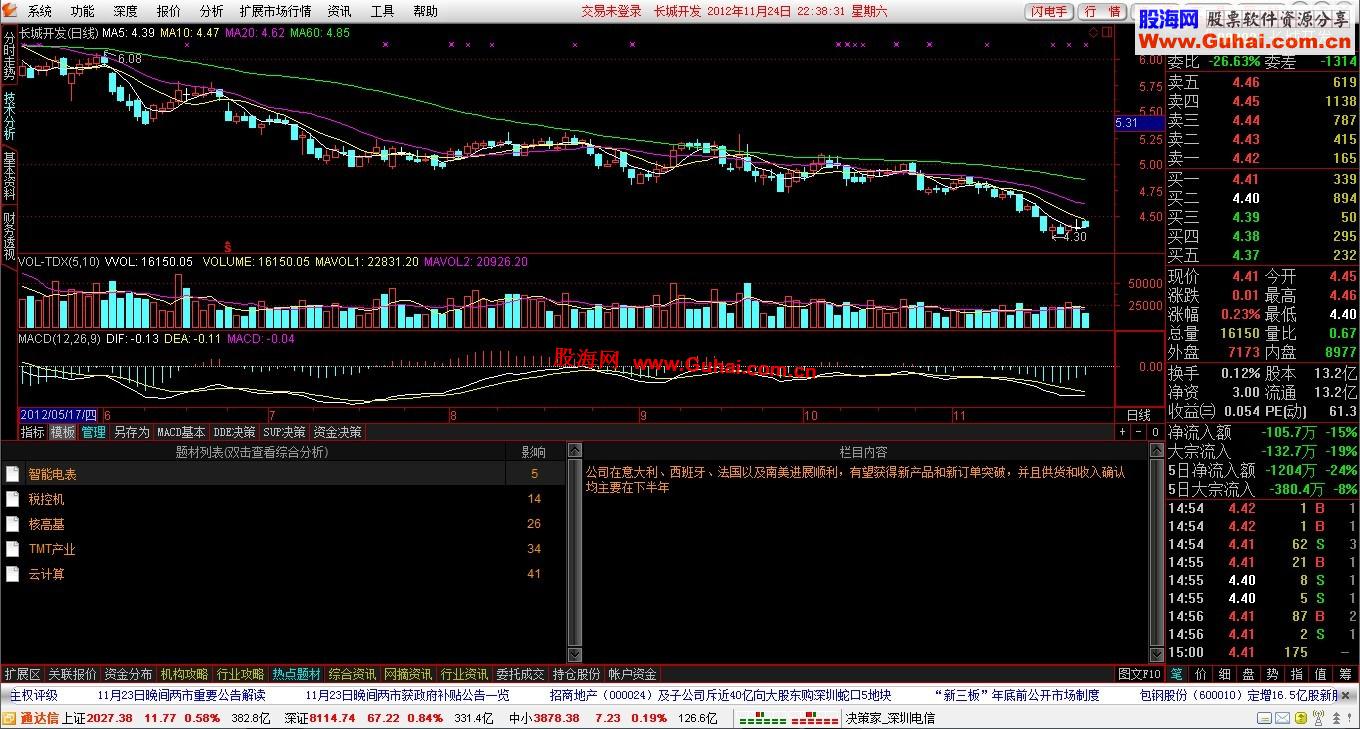Click up arrow of 栏目内容 scrollbar
The width and height of the screenshot is (1360, 729).
[1157, 450]
